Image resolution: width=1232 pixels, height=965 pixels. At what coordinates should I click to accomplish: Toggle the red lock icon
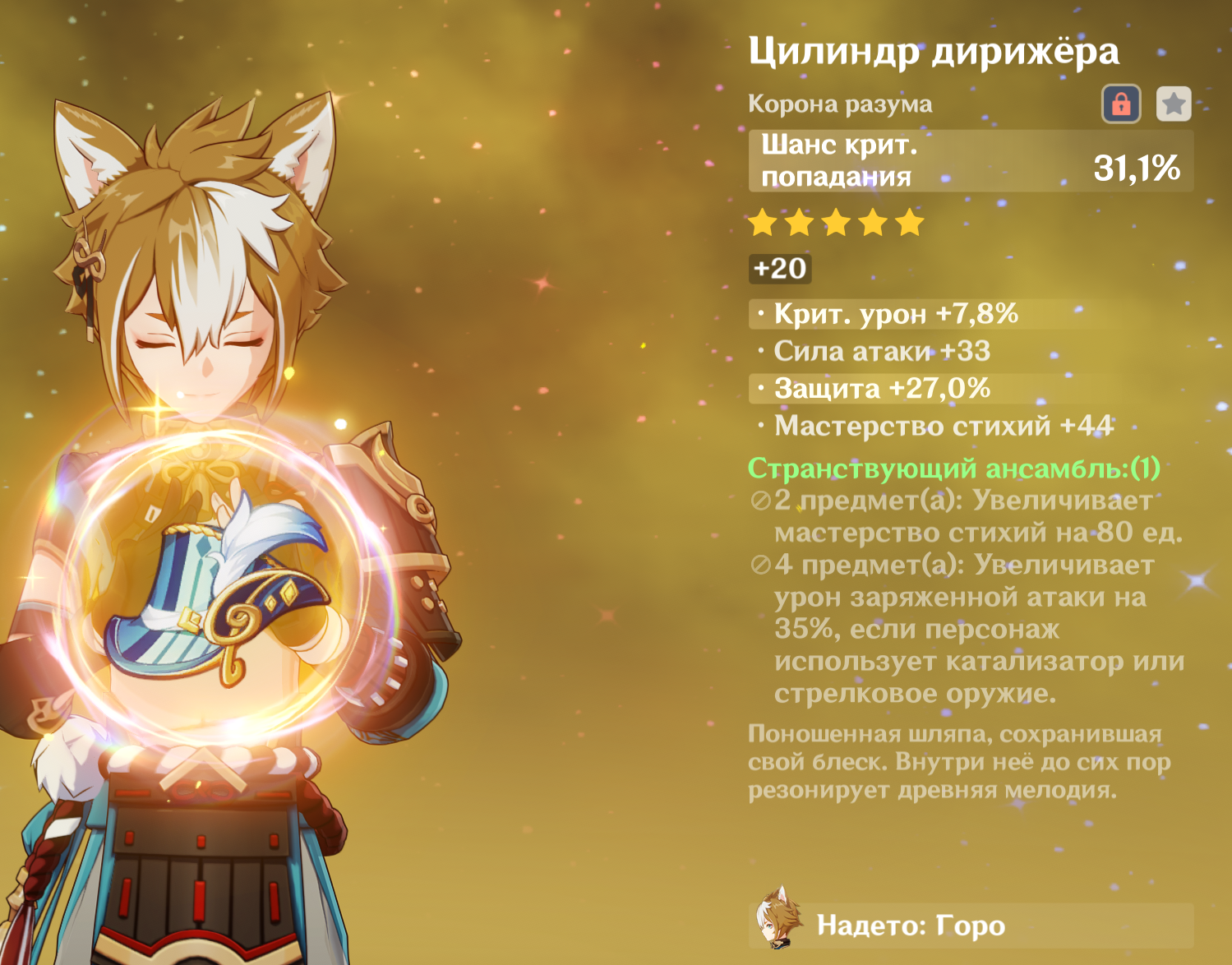pos(1121,104)
